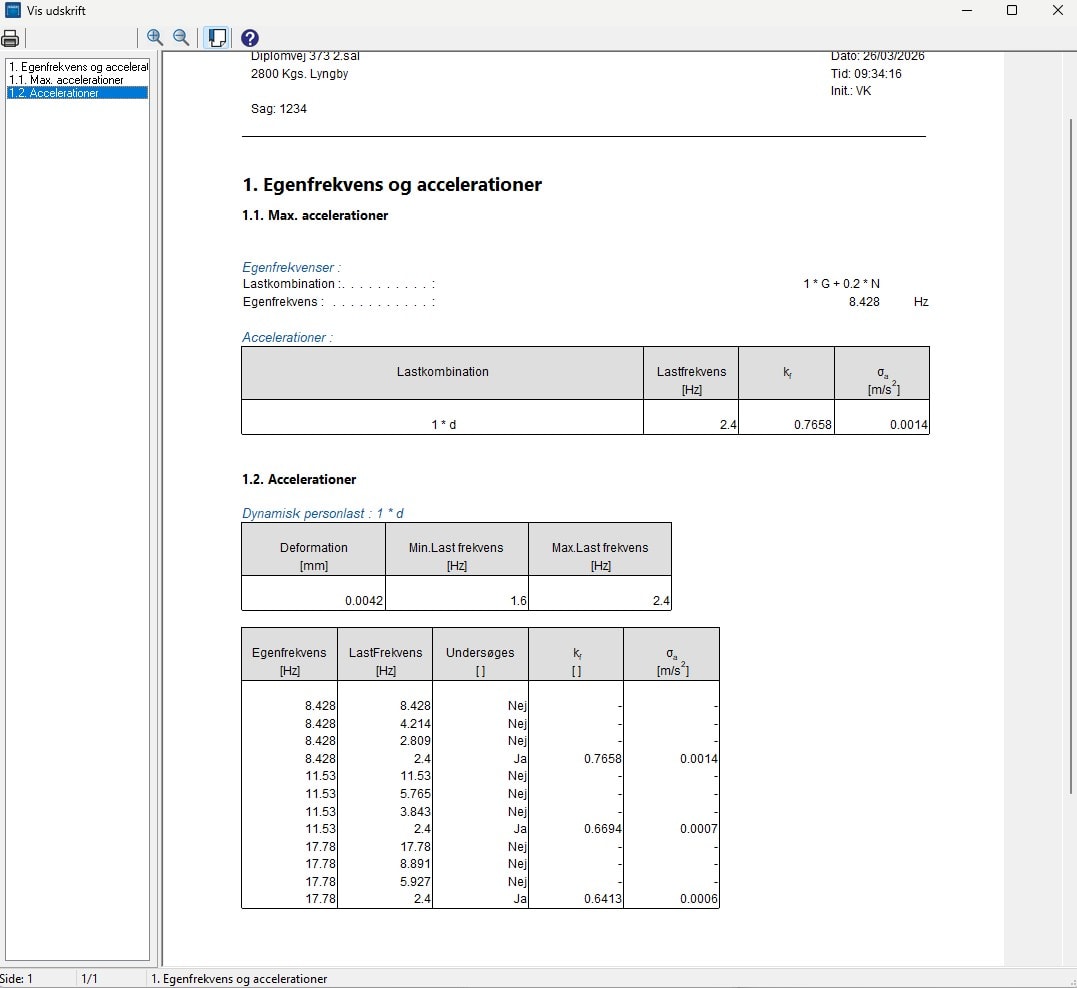Open help via the question mark icon
The image size is (1077, 988).
click(250, 38)
